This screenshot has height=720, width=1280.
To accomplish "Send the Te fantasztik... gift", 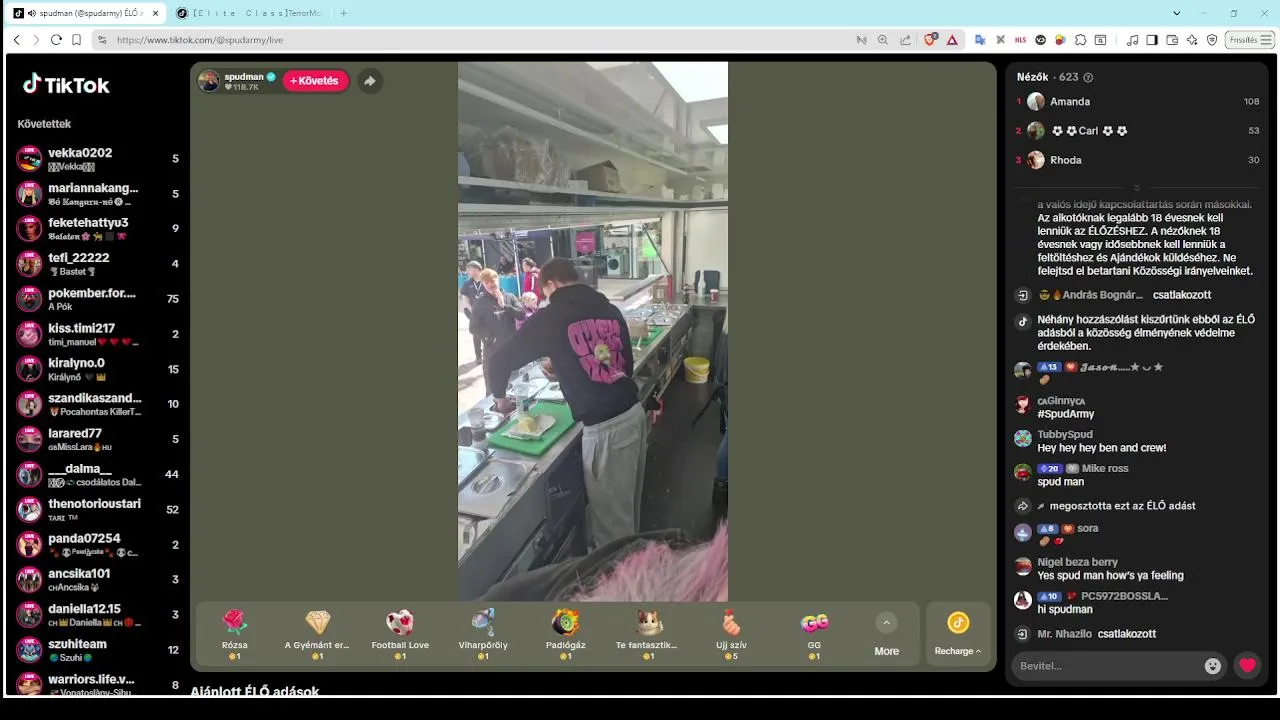I will pyautogui.click(x=648, y=633).
